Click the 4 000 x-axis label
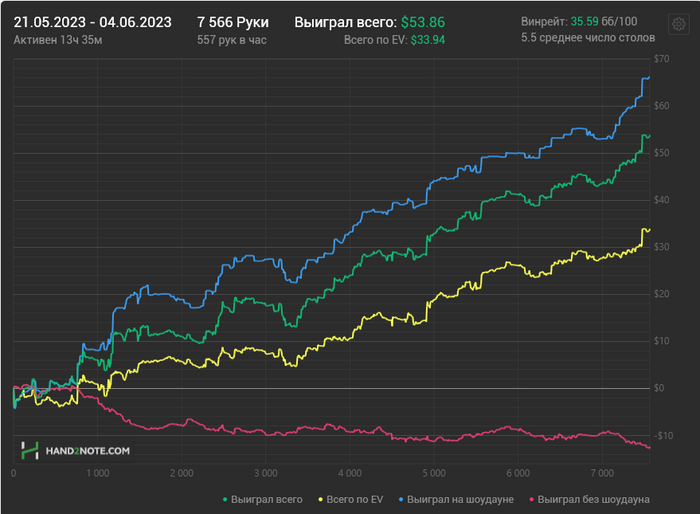Viewport: 700px width, 514px height. tap(350, 473)
